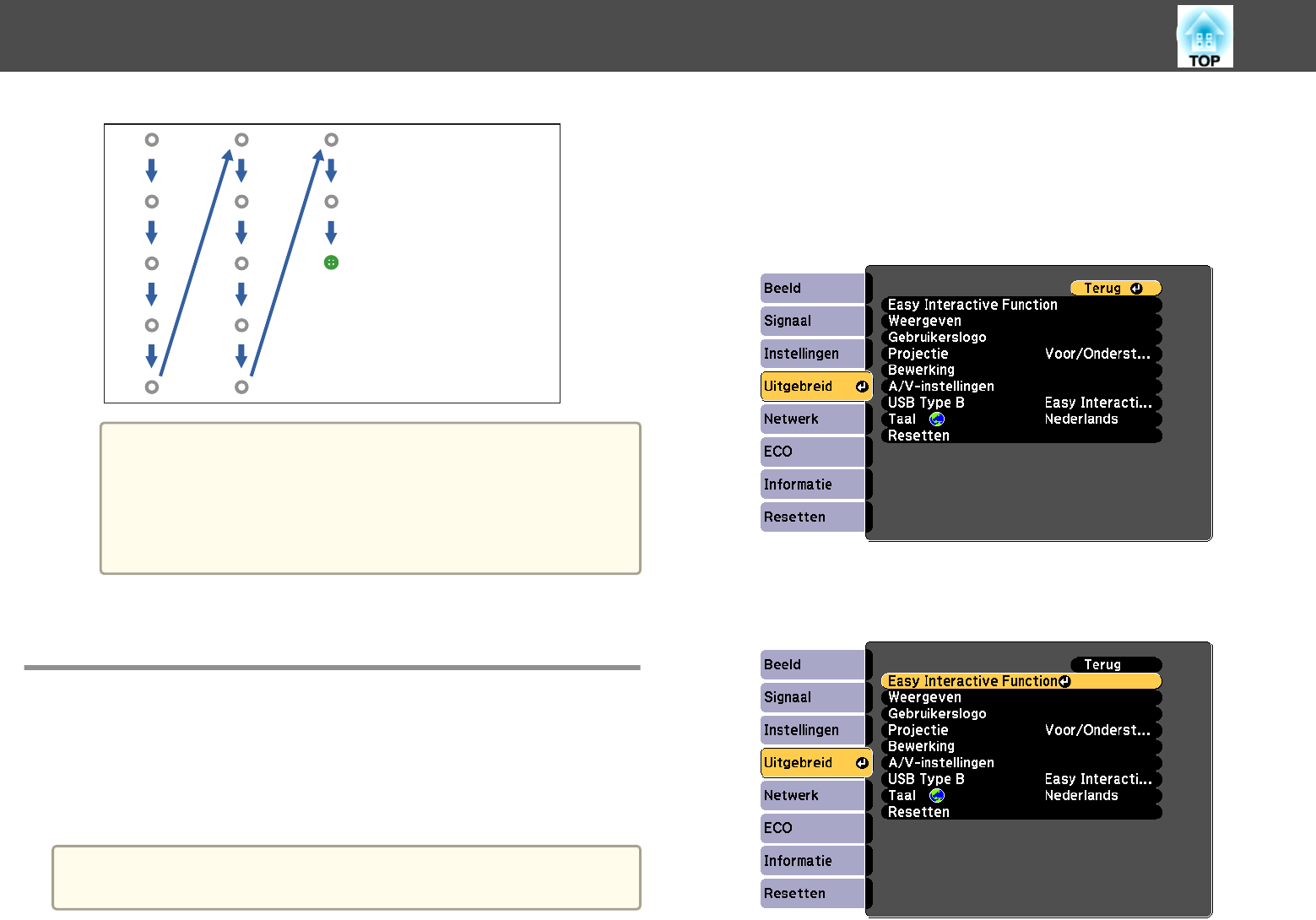Select highlighted Uitgebreid tab in upper menu
The height and width of the screenshot is (920, 1316).
pyautogui.click(x=816, y=387)
